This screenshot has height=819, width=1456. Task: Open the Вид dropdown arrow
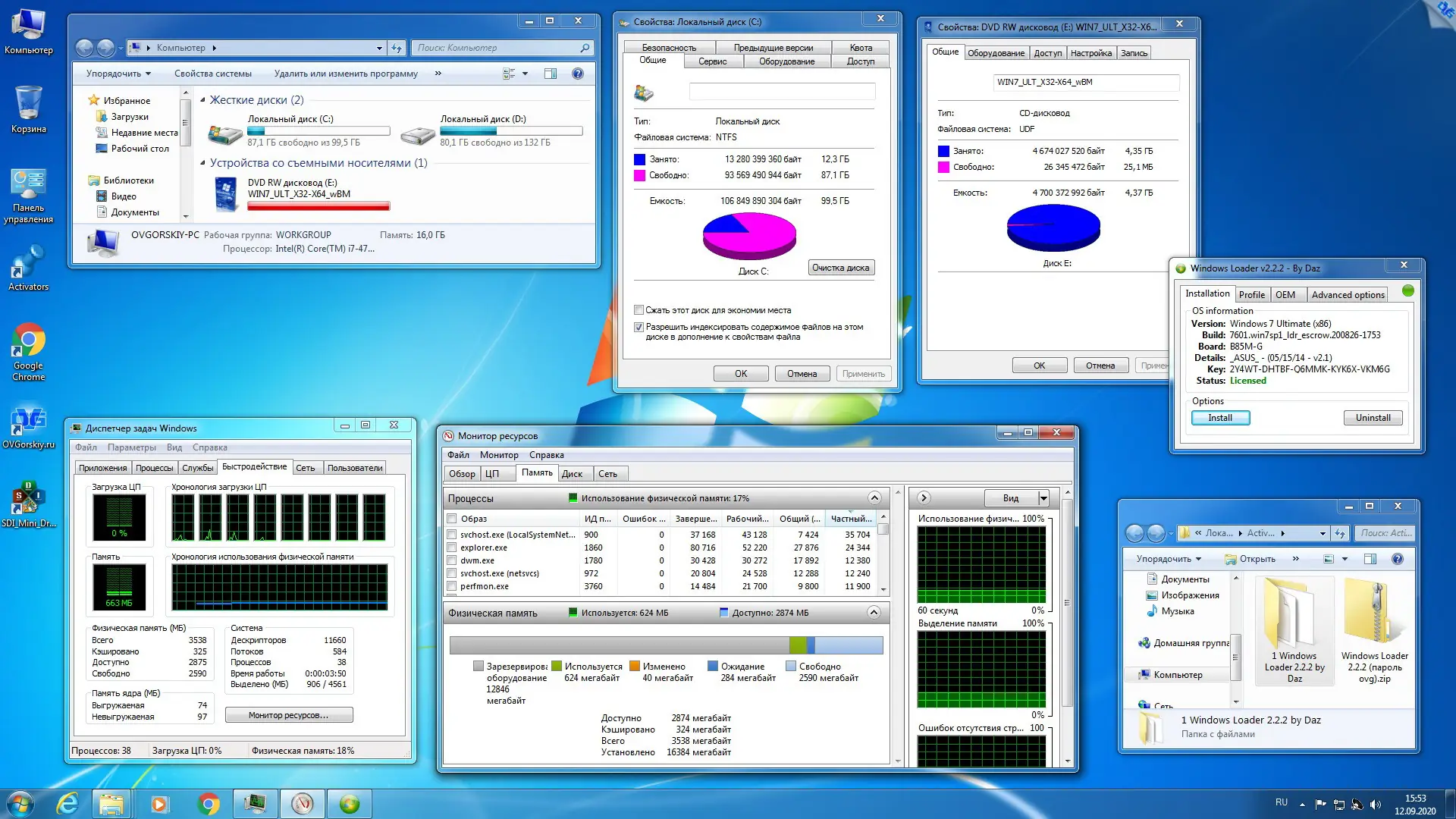pyautogui.click(x=1043, y=498)
